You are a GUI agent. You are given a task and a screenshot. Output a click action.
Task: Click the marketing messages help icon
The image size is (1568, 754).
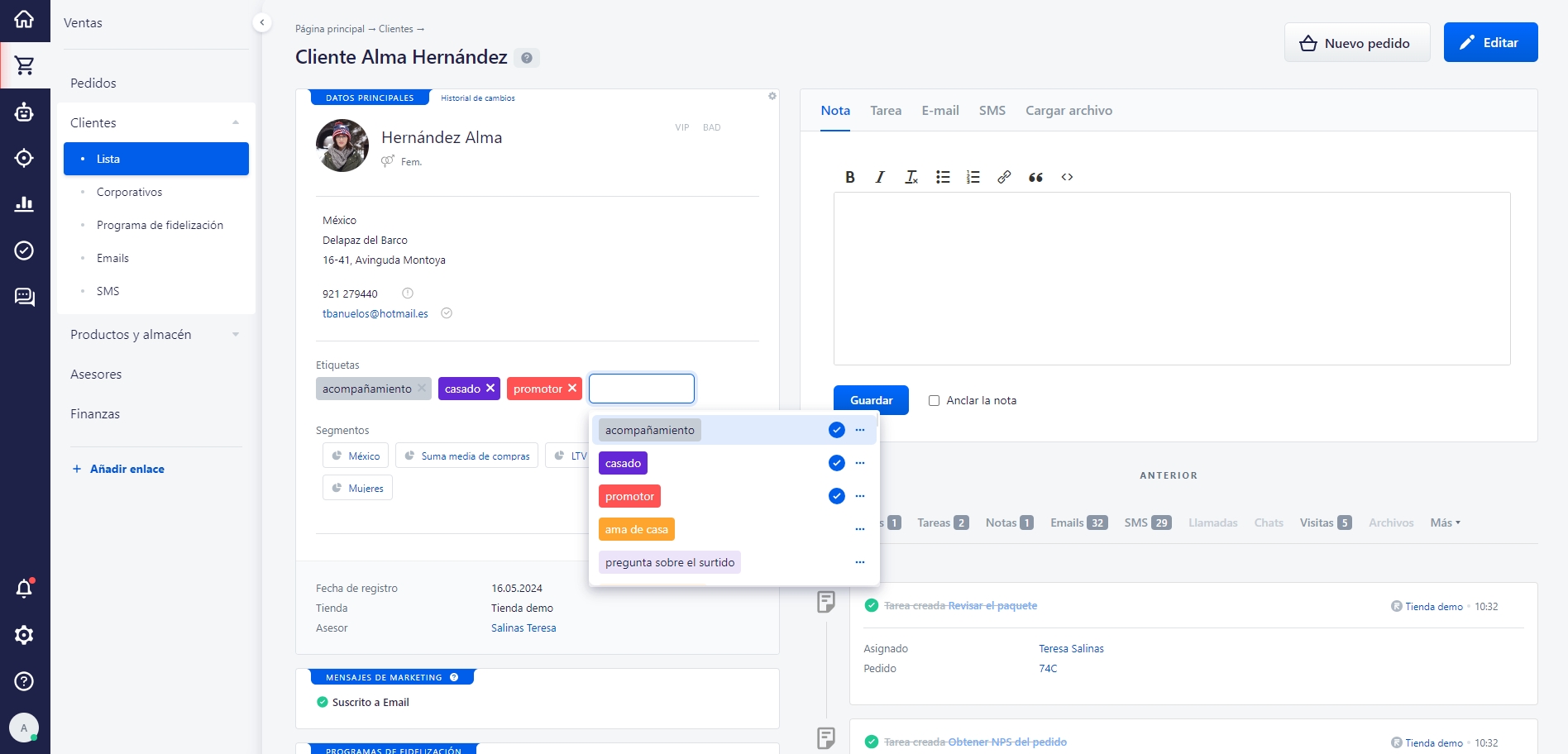pos(454,677)
